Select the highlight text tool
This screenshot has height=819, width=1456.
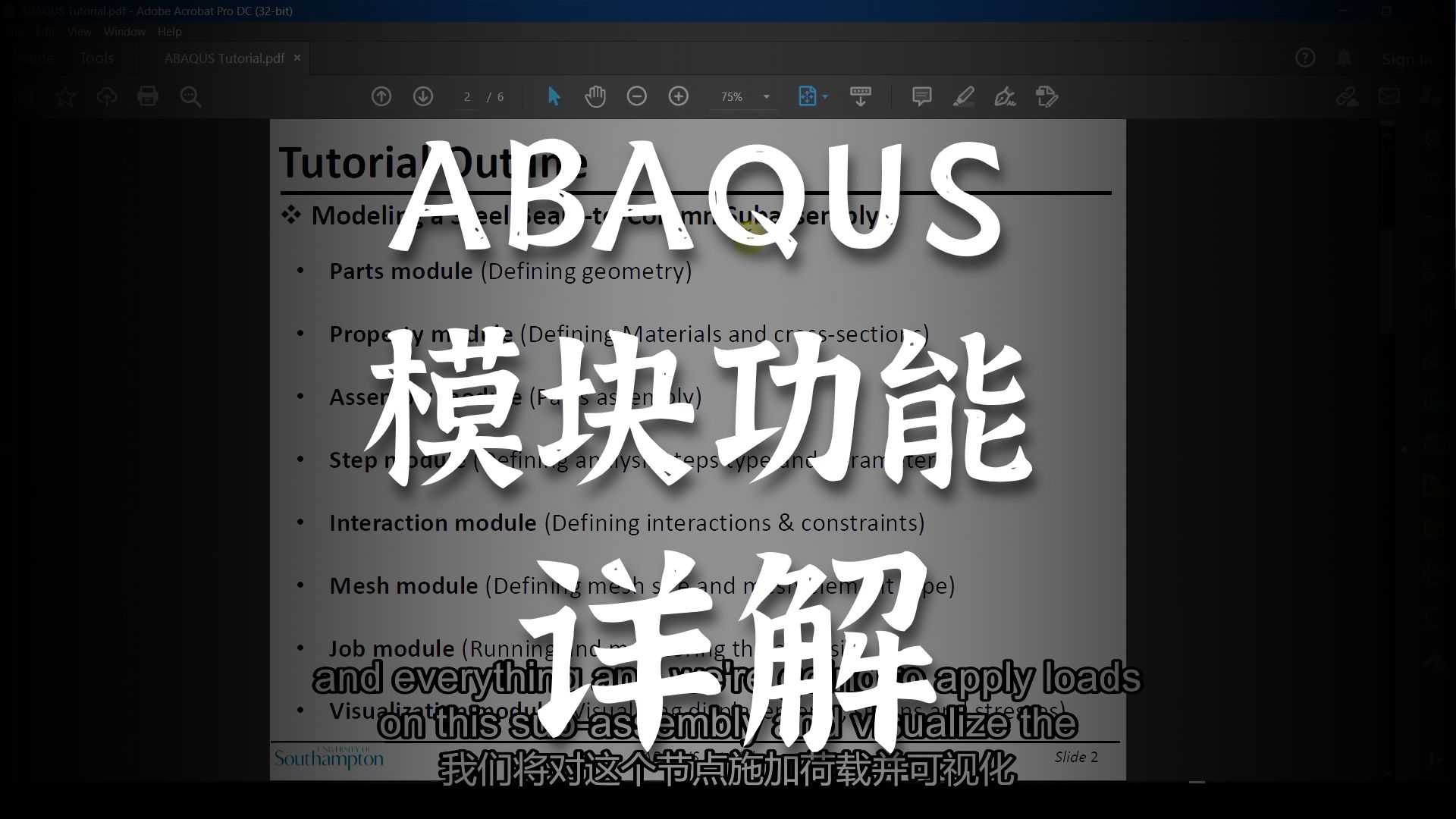(963, 96)
